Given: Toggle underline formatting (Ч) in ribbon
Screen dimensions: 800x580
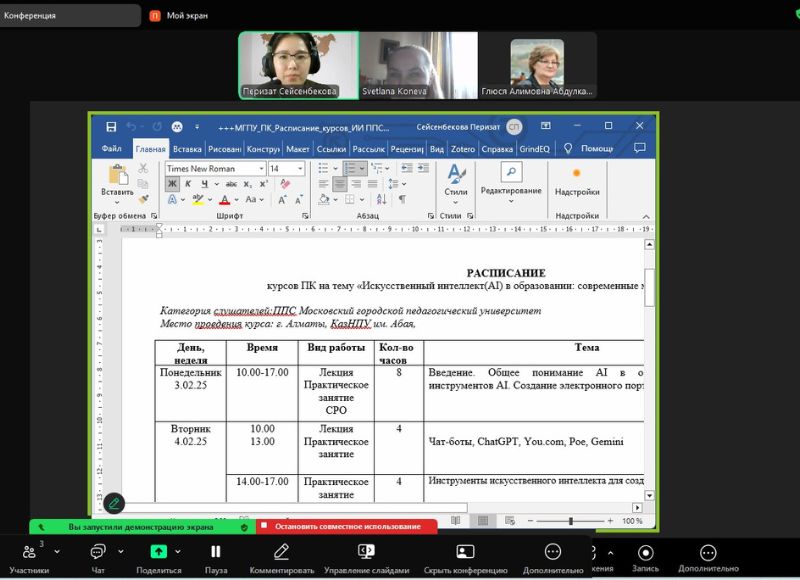Looking at the screenshot, I should pos(204,185).
